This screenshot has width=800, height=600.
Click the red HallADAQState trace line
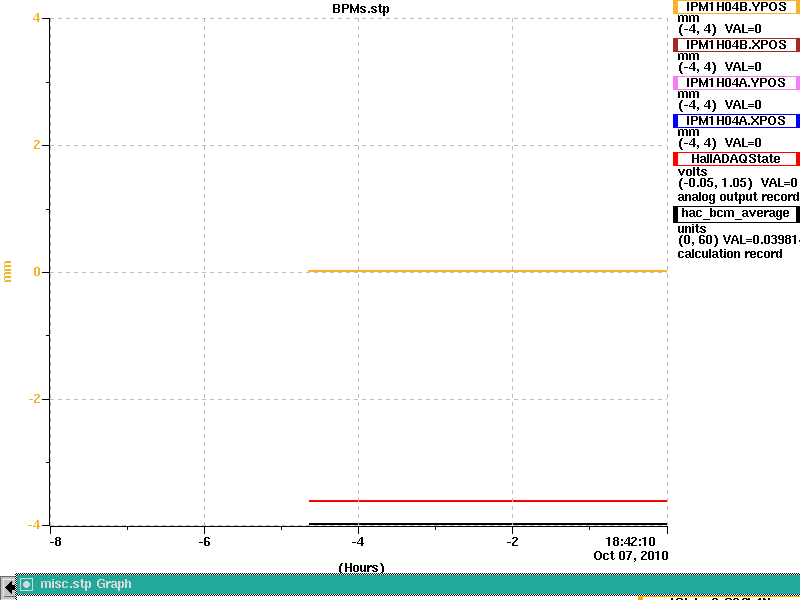point(487,501)
